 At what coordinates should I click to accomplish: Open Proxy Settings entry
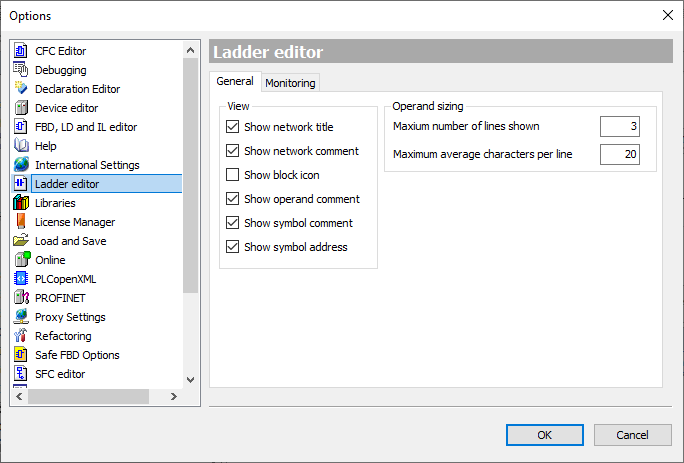click(x=70, y=317)
